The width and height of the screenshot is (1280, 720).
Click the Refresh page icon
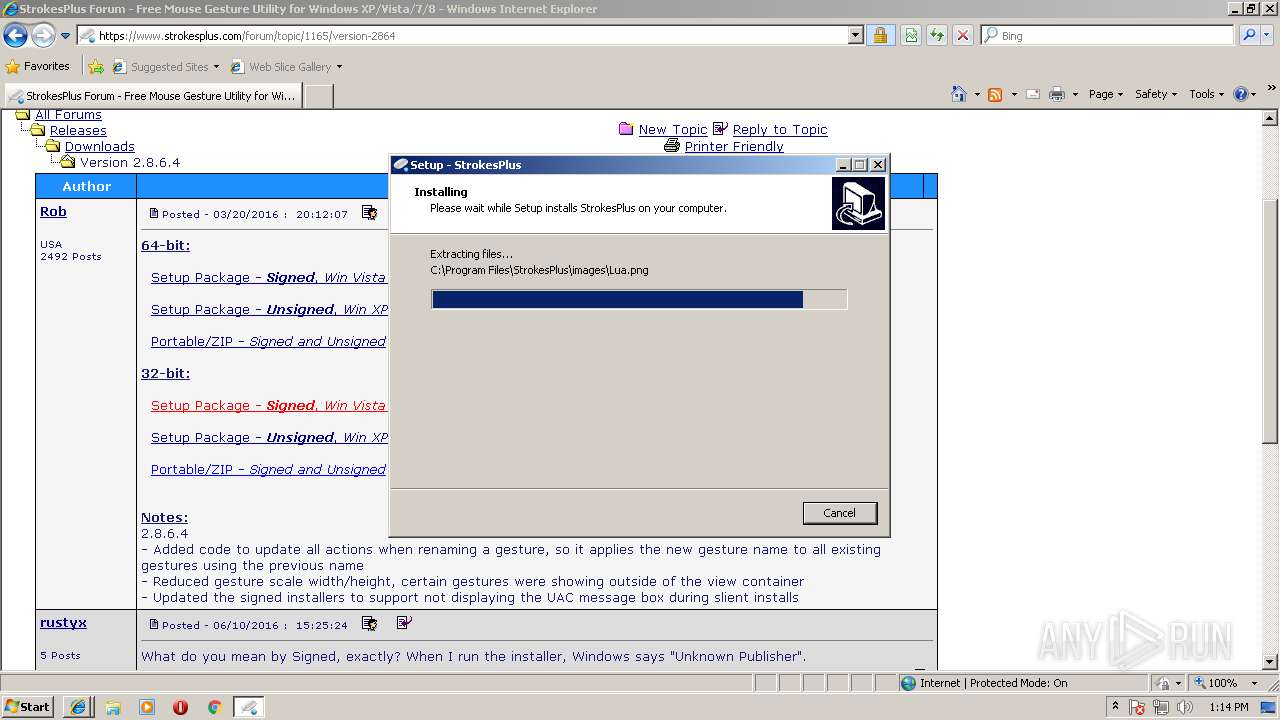click(937, 35)
